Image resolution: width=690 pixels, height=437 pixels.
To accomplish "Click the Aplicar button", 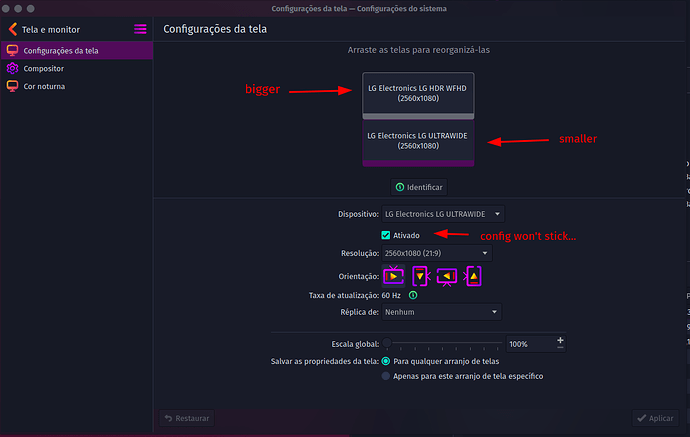I will pyautogui.click(x=656, y=418).
